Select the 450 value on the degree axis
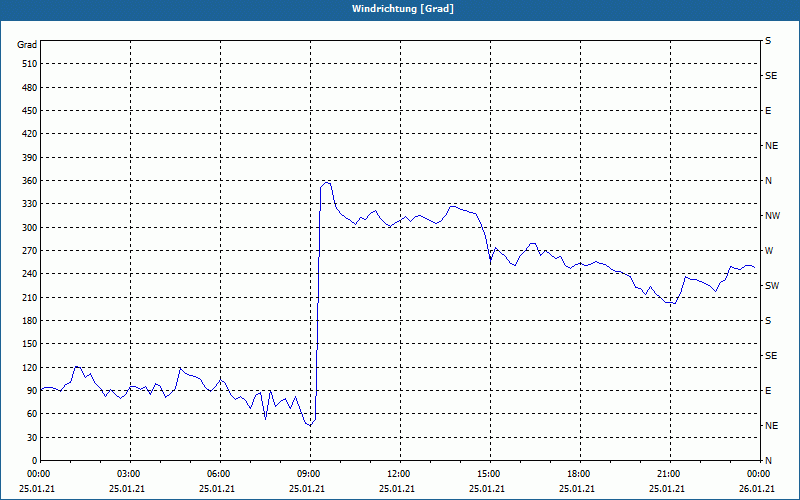Screen dimensions: 800x500 click(x=30, y=111)
